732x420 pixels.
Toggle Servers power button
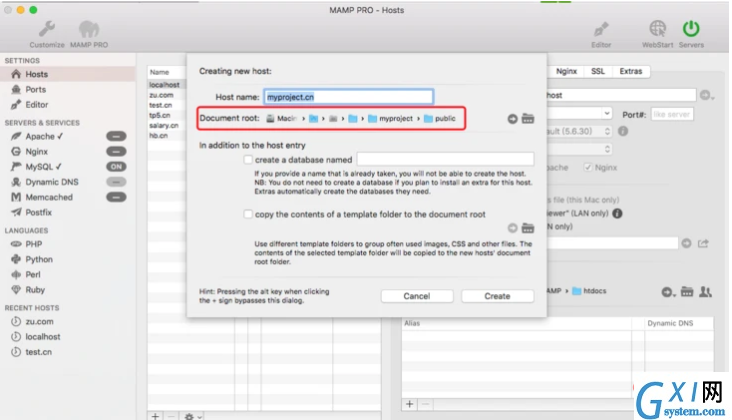click(x=691, y=35)
